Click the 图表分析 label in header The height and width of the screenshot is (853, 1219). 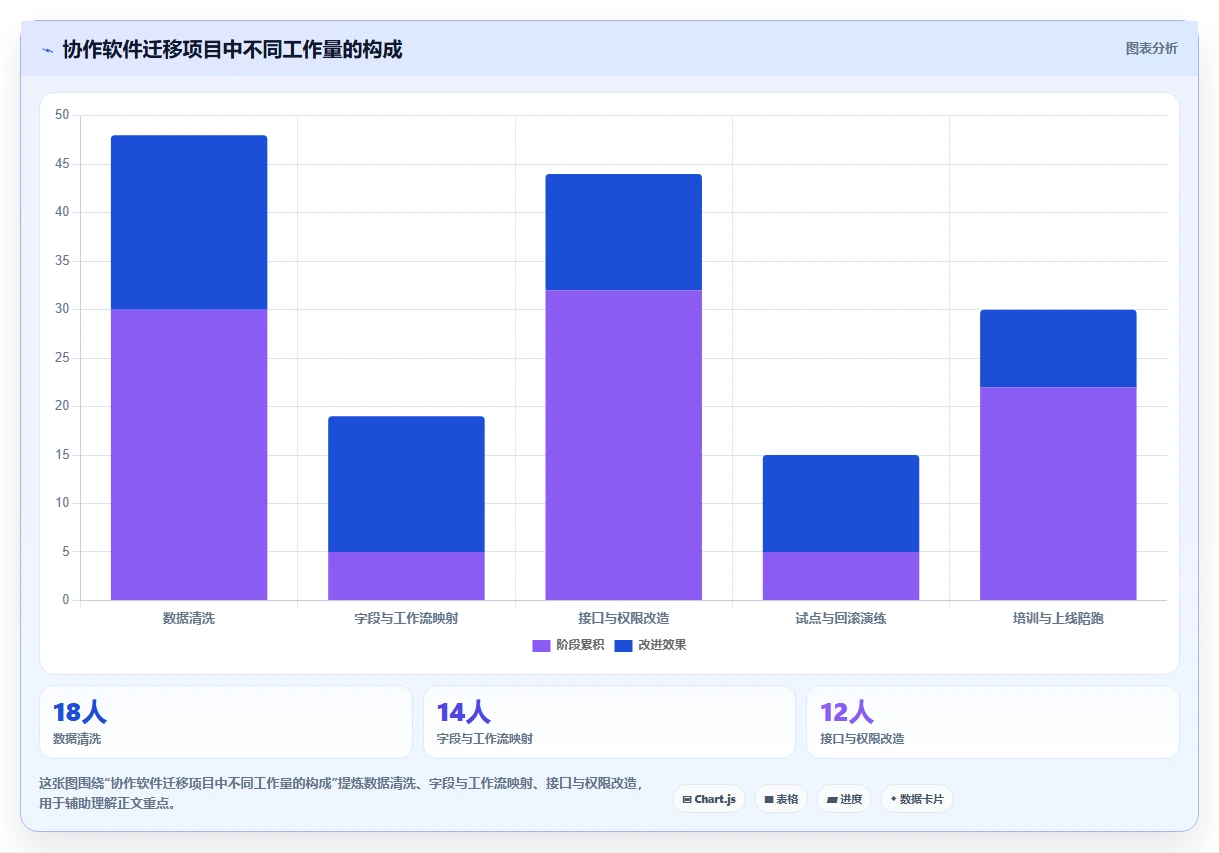(x=1151, y=48)
